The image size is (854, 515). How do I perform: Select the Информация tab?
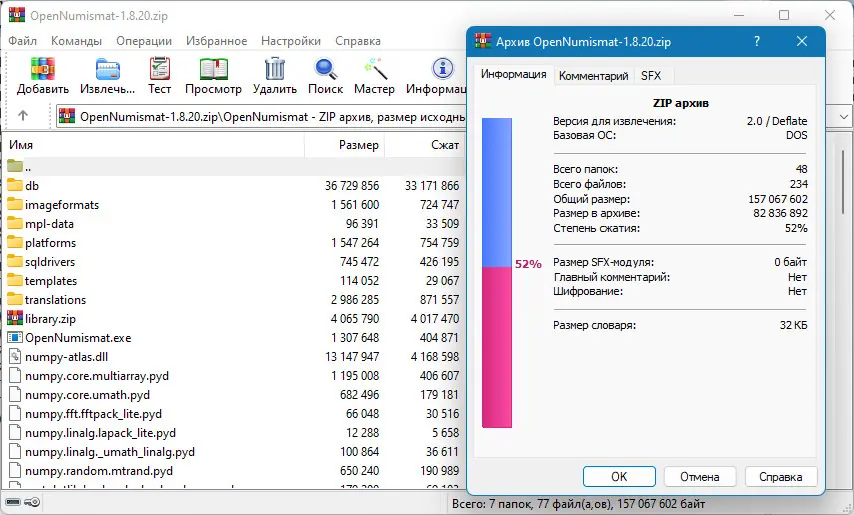tap(514, 74)
